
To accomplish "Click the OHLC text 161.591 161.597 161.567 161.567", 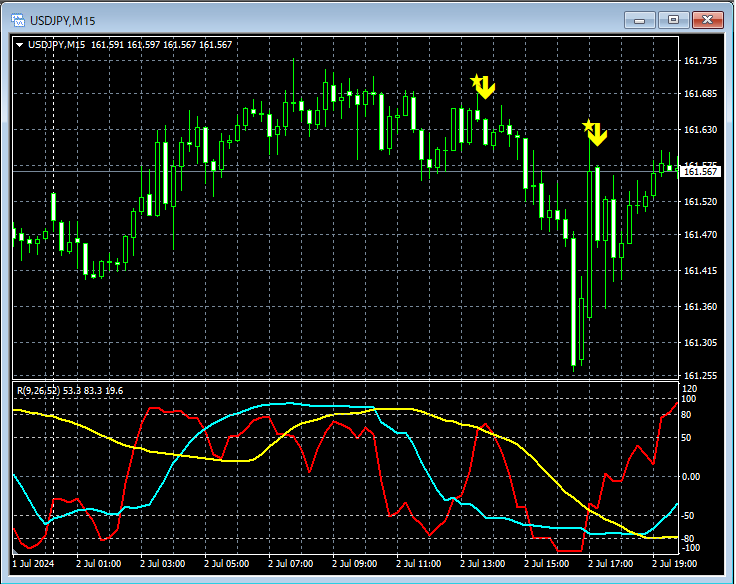I will click(161, 45).
